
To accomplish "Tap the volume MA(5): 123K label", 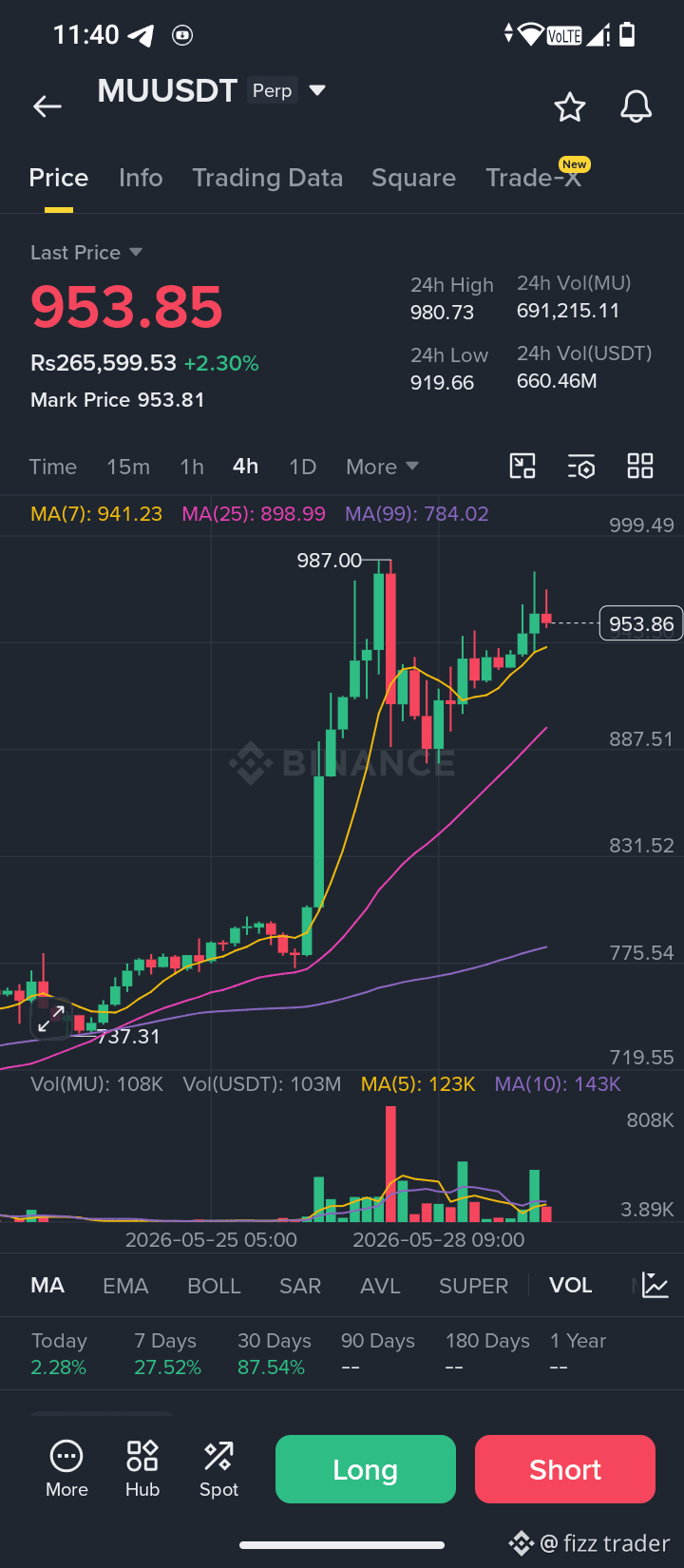I will [x=418, y=1084].
